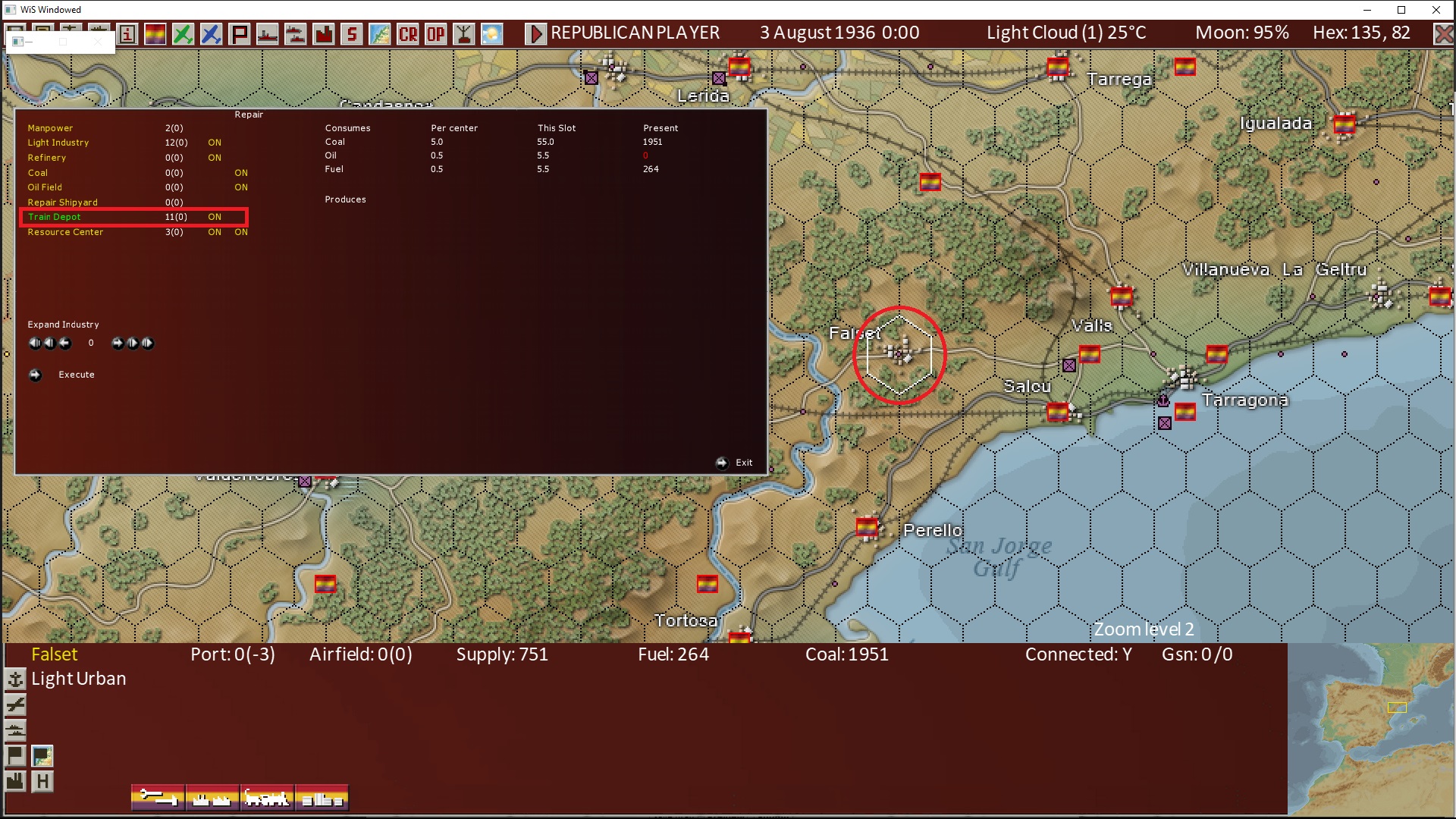Open the weather sun-cloud toolbar icon
The width and height of the screenshot is (1456, 819).
click(x=492, y=34)
